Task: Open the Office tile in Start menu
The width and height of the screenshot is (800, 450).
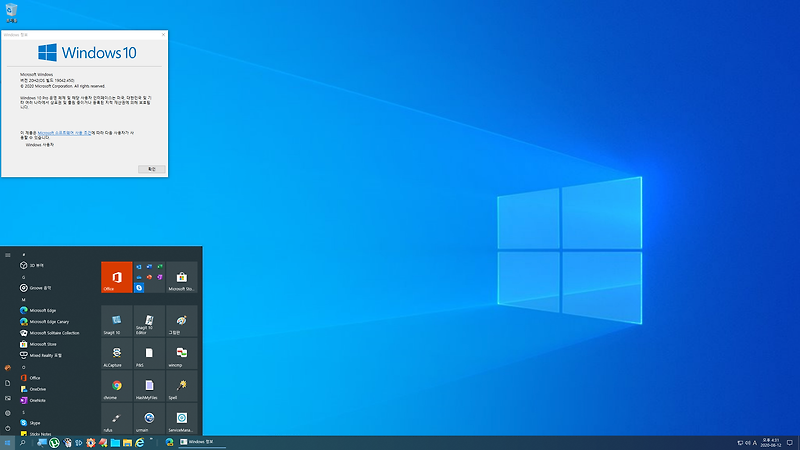Action: click(x=116, y=277)
